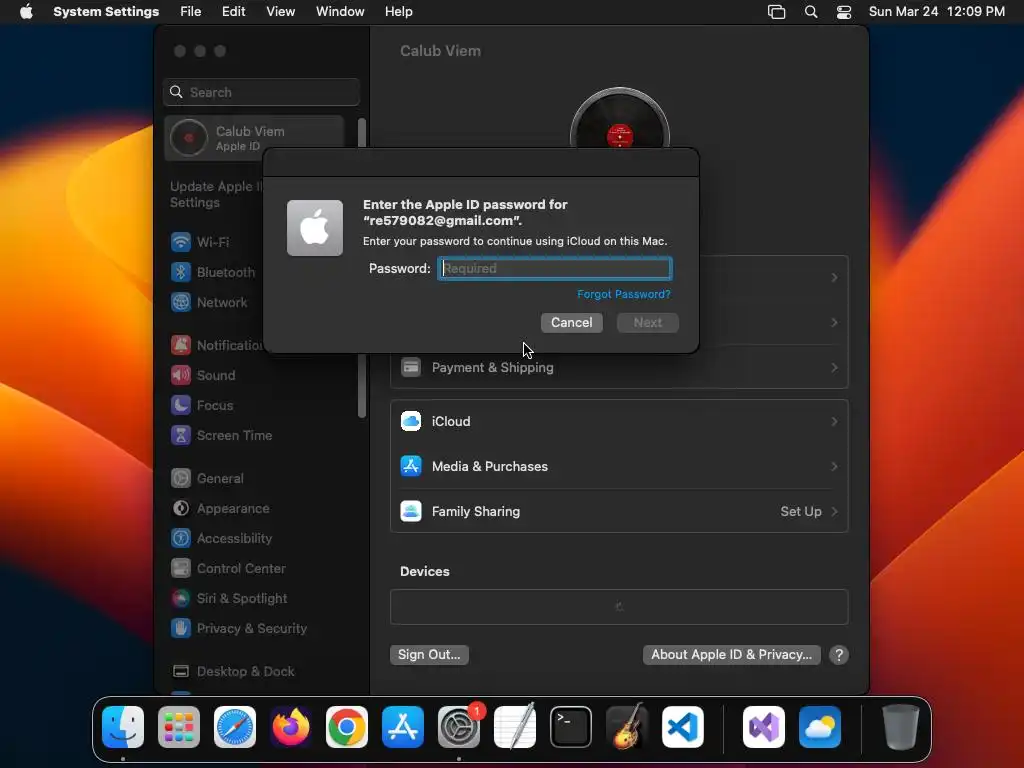The image size is (1024, 768).
Task: Launch Safari from the Dock
Action: point(235,727)
